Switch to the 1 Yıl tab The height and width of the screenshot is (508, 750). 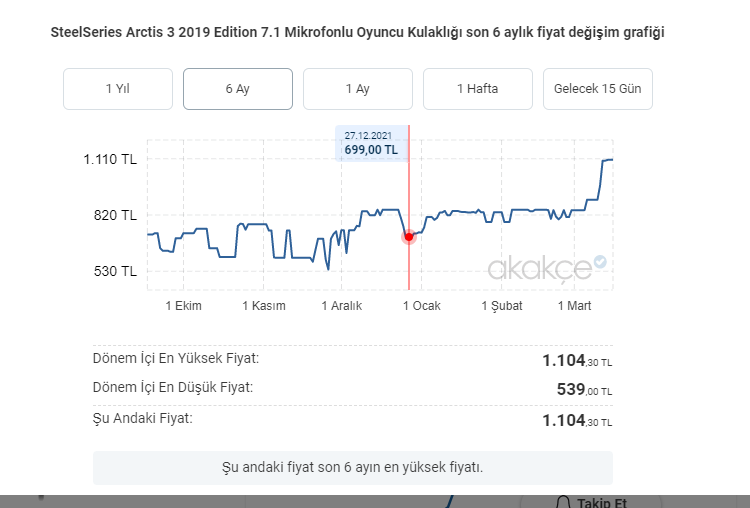tap(118, 89)
